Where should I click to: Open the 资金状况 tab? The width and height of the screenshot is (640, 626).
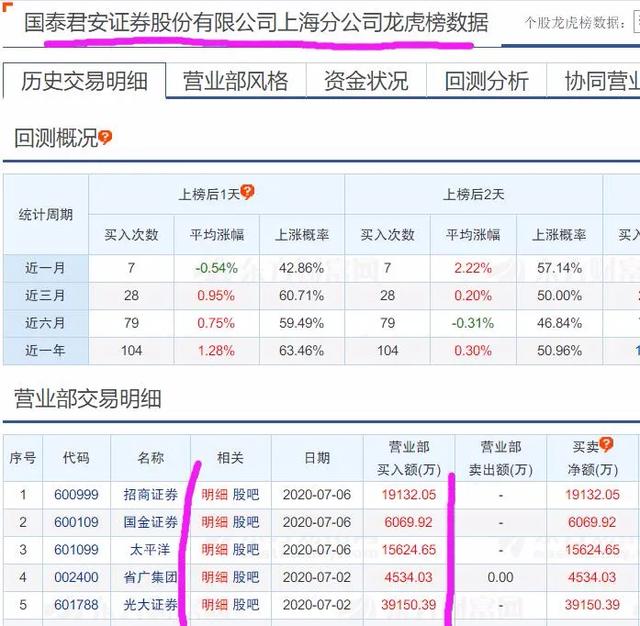[366, 81]
